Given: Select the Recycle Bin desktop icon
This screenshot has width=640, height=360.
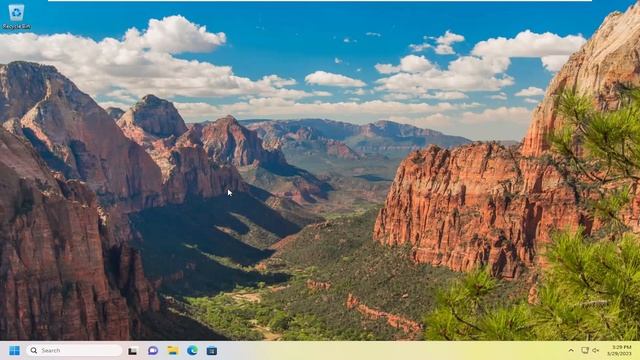Looking at the screenshot, I should [x=16, y=17].
